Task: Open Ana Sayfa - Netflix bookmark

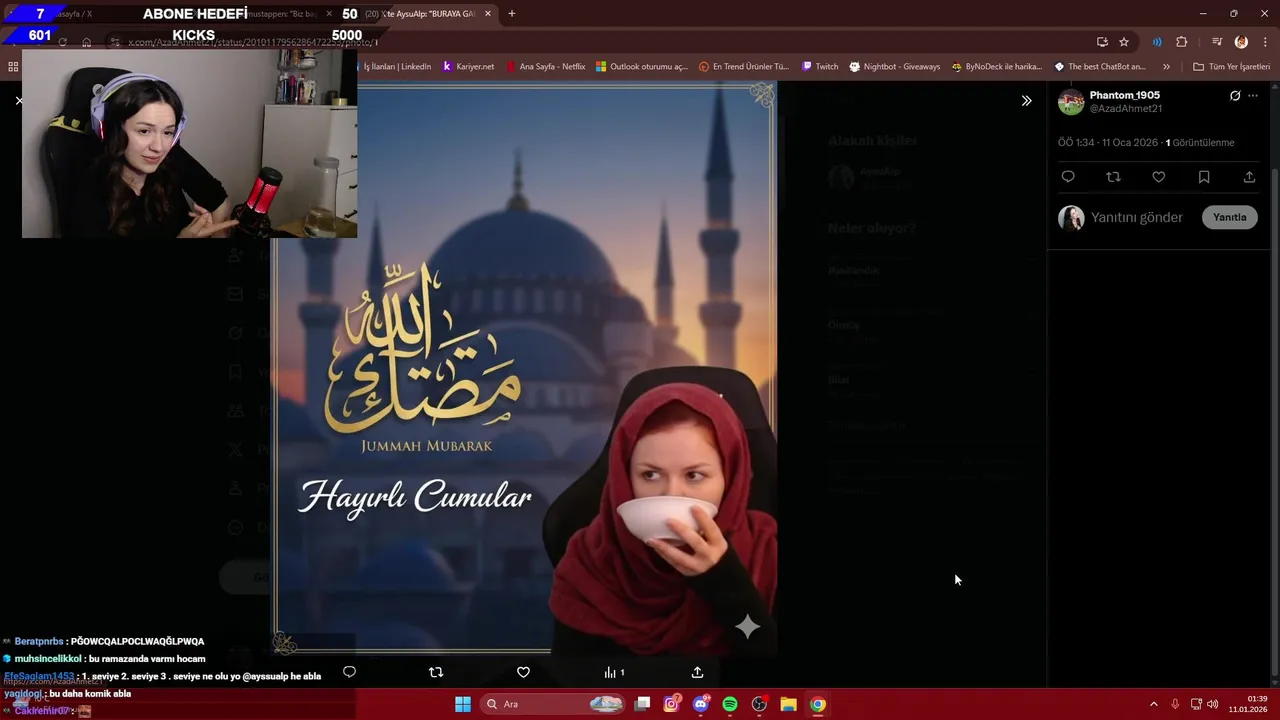Action: (x=545, y=67)
